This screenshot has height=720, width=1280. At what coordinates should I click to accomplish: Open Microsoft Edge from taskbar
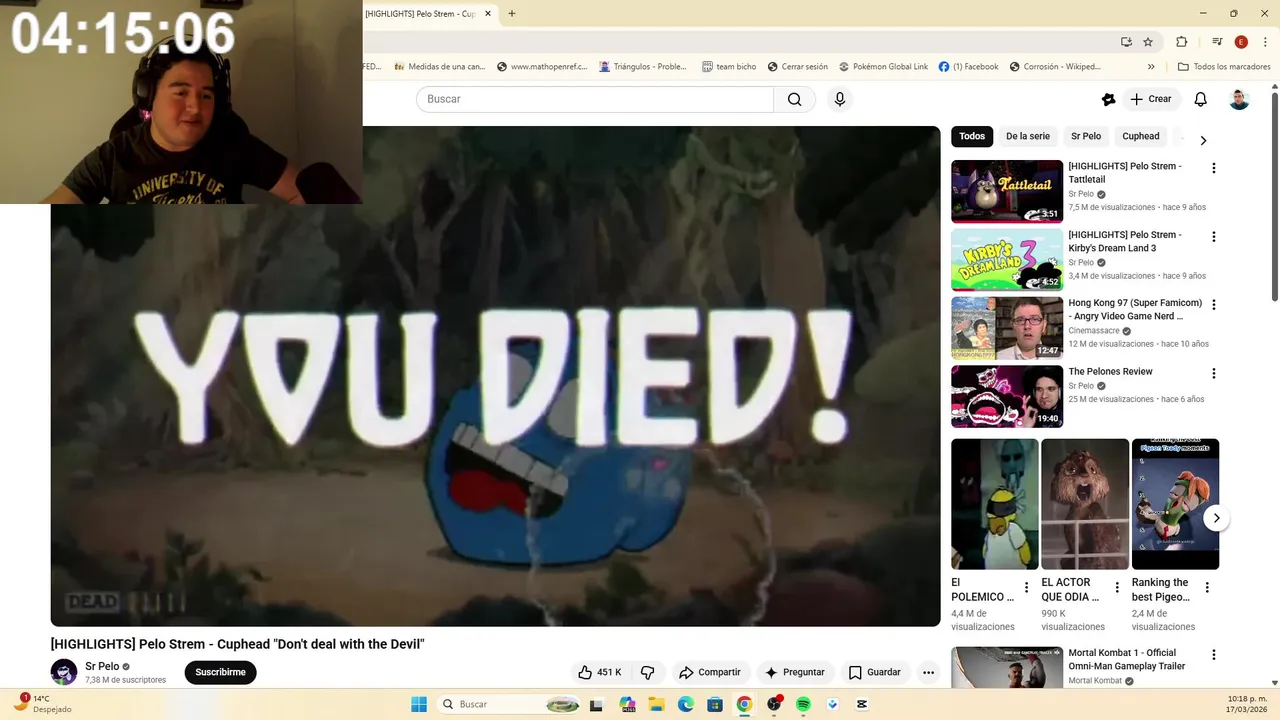686,704
